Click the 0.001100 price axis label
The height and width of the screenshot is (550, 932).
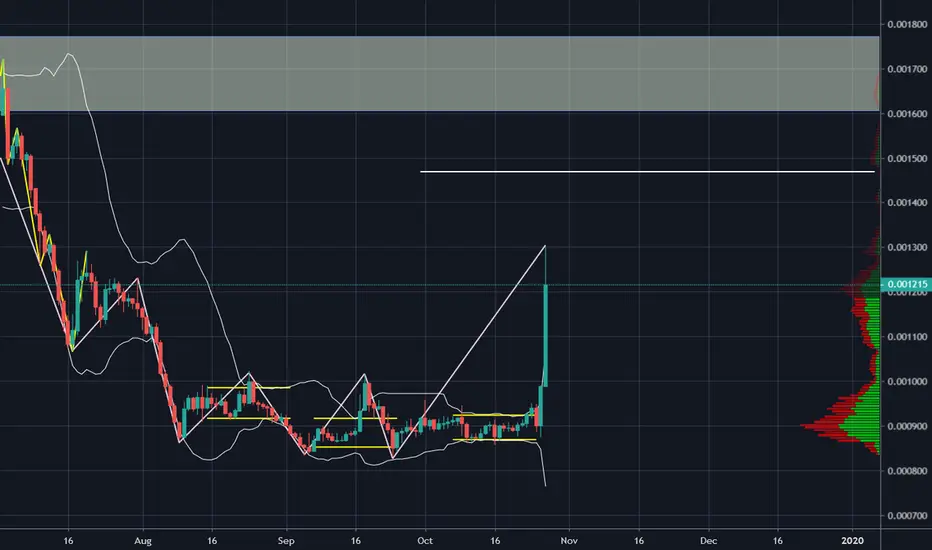[x=907, y=337]
